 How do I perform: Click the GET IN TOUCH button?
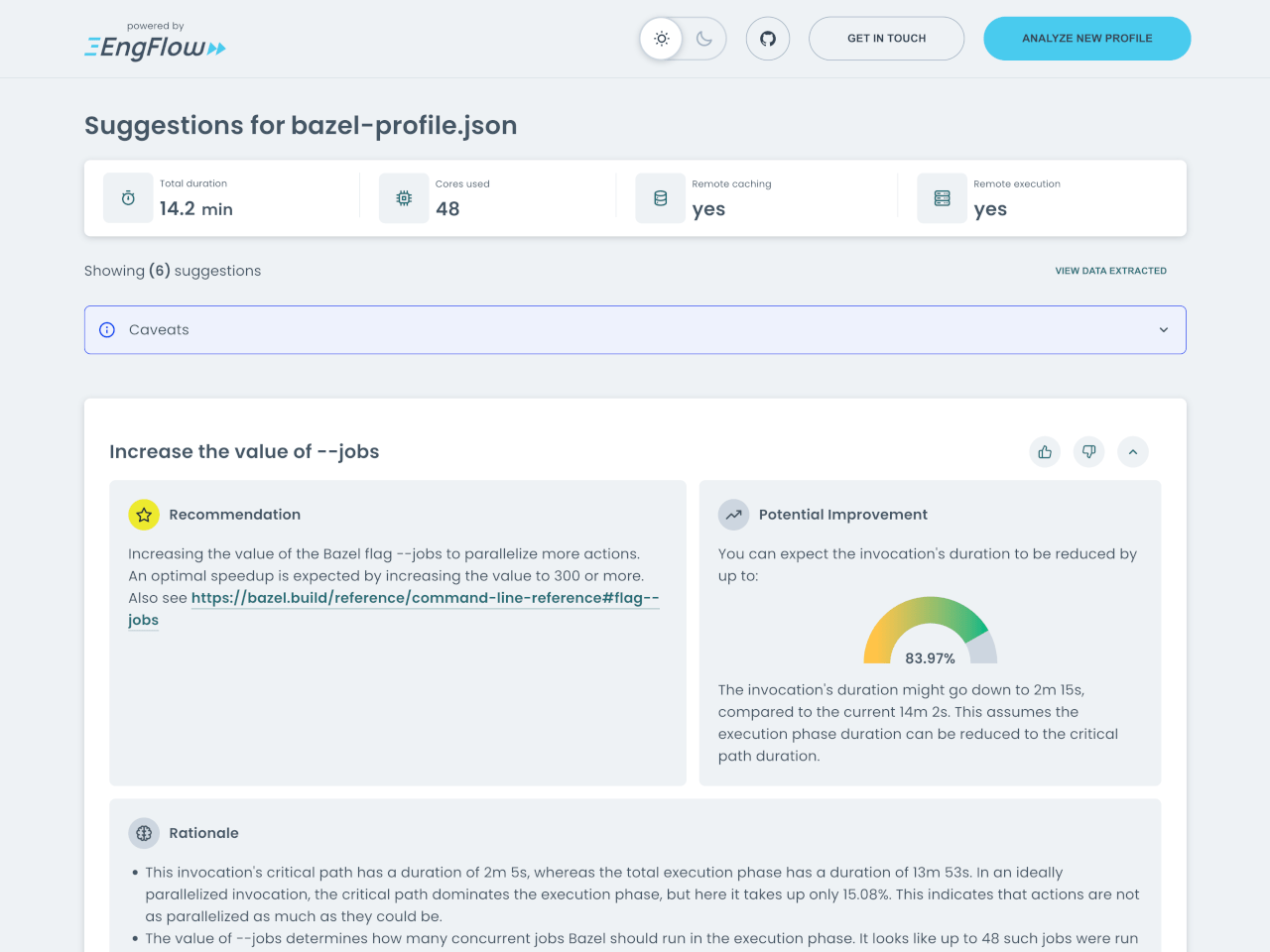886,38
